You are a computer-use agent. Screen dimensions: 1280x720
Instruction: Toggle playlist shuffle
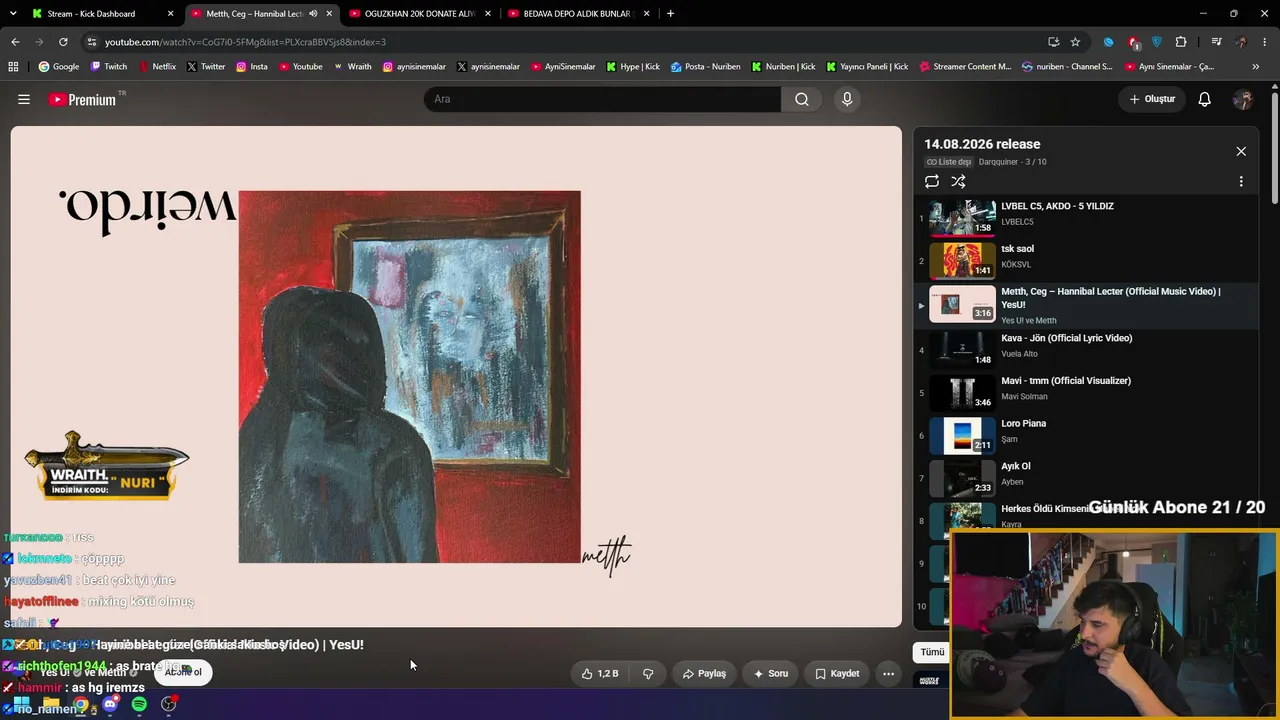958,181
